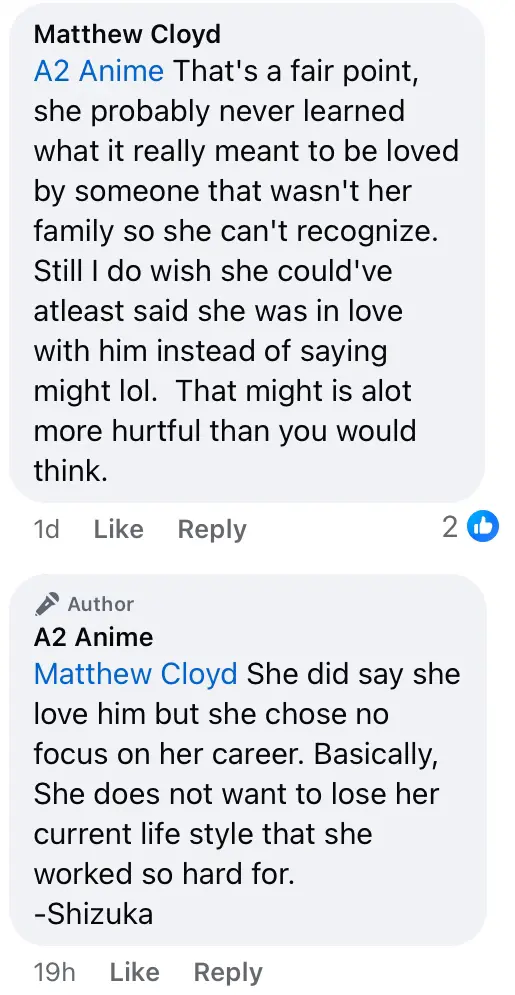
Task: Open the 19h timestamp permalink
Action: (55, 972)
